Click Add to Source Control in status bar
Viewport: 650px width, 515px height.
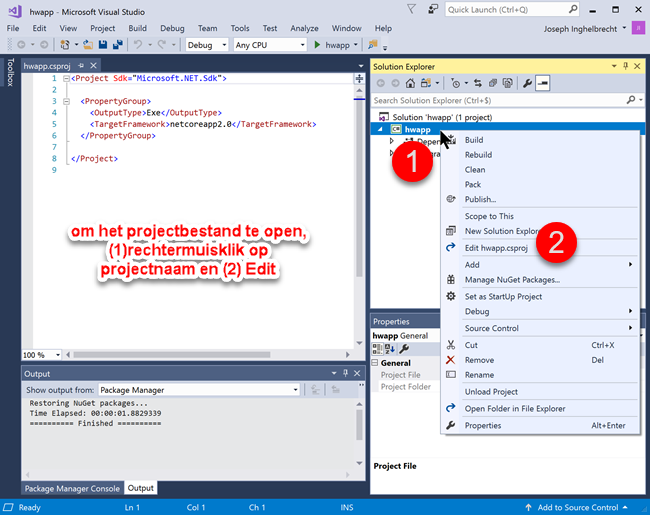(576, 507)
